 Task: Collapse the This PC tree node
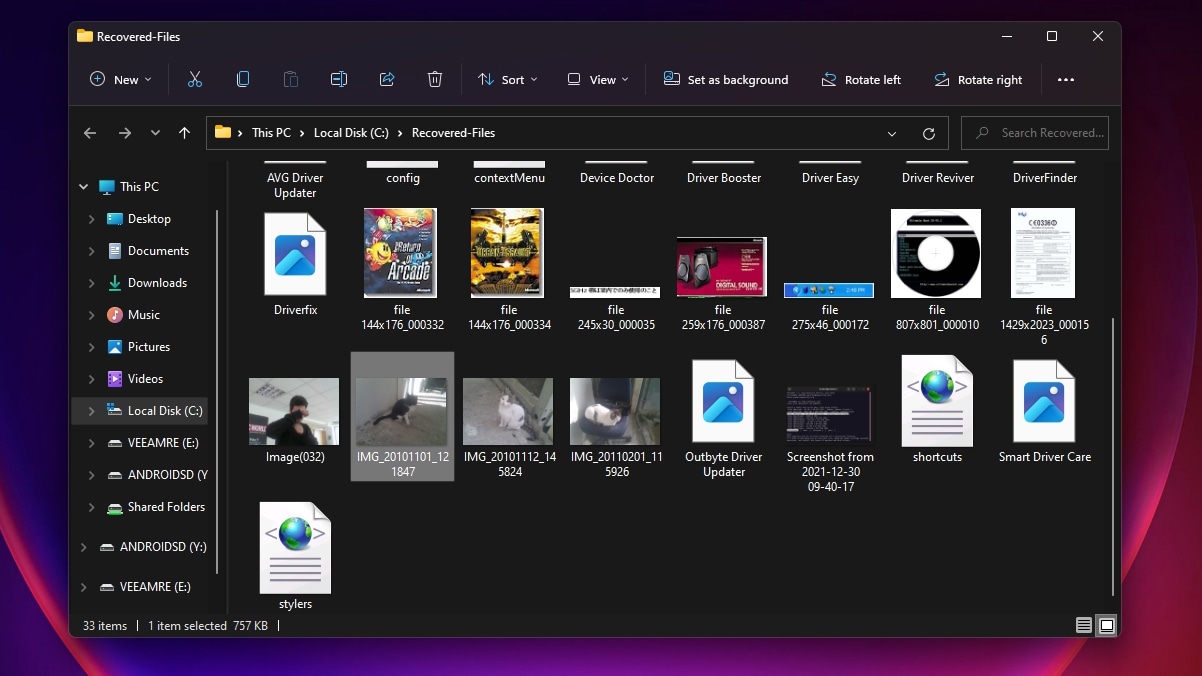tap(83, 187)
